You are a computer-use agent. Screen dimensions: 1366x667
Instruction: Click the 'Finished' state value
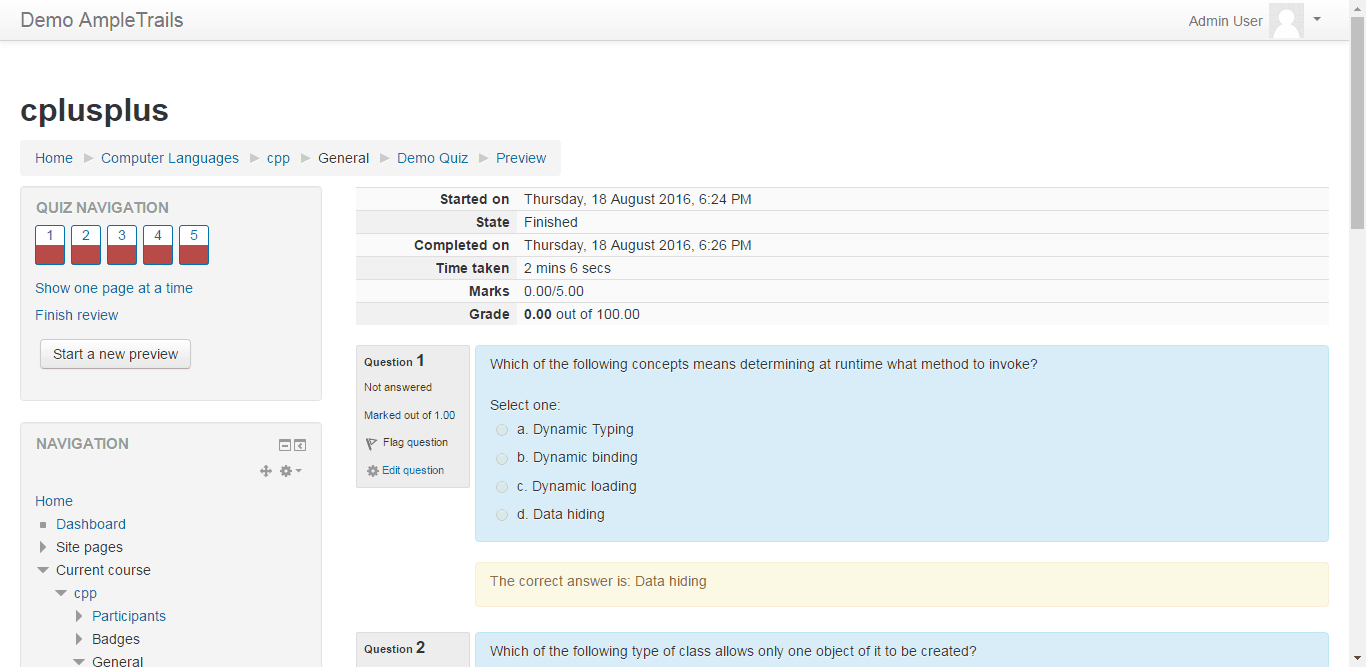pyautogui.click(x=551, y=222)
